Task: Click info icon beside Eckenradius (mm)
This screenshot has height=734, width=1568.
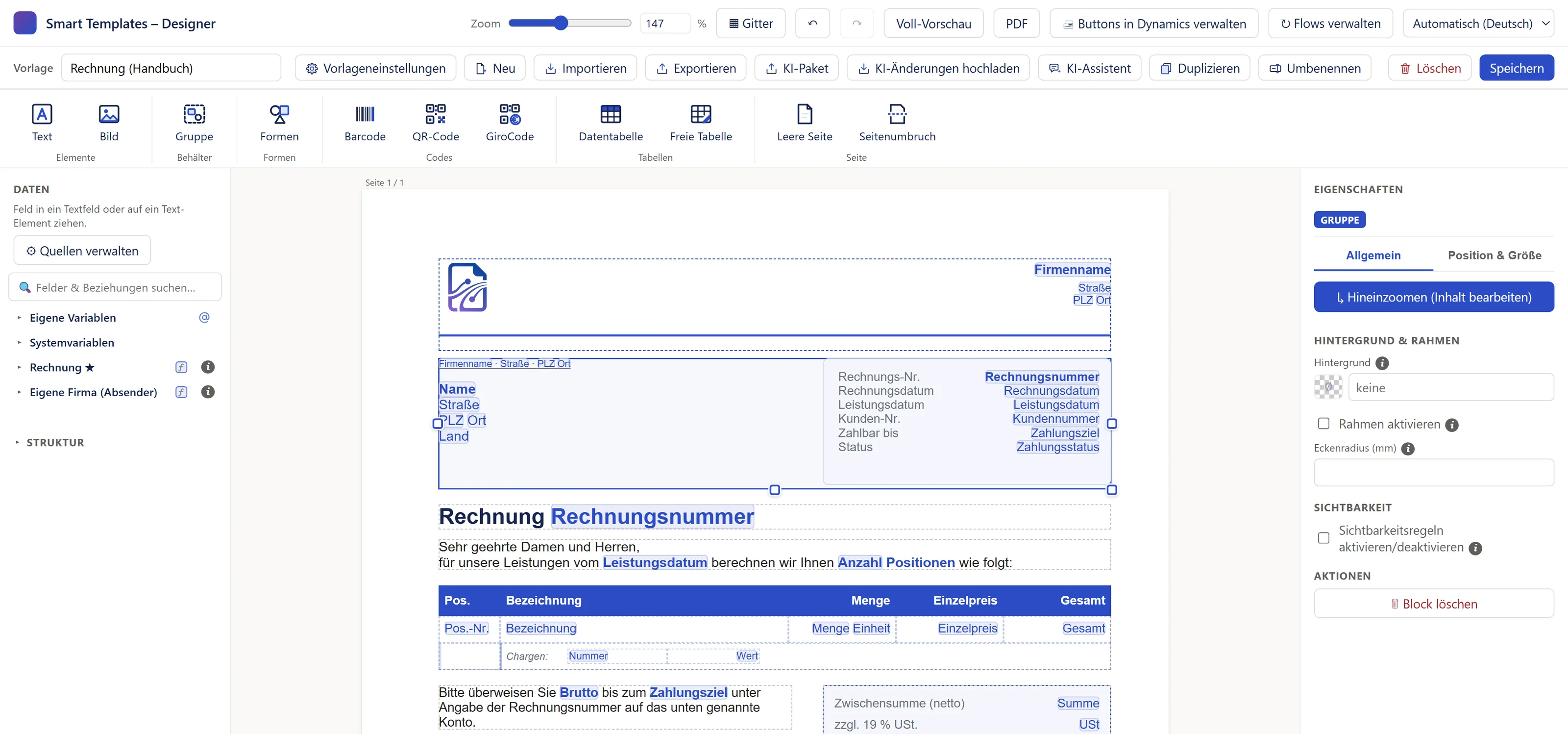Action: point(1407,448)
